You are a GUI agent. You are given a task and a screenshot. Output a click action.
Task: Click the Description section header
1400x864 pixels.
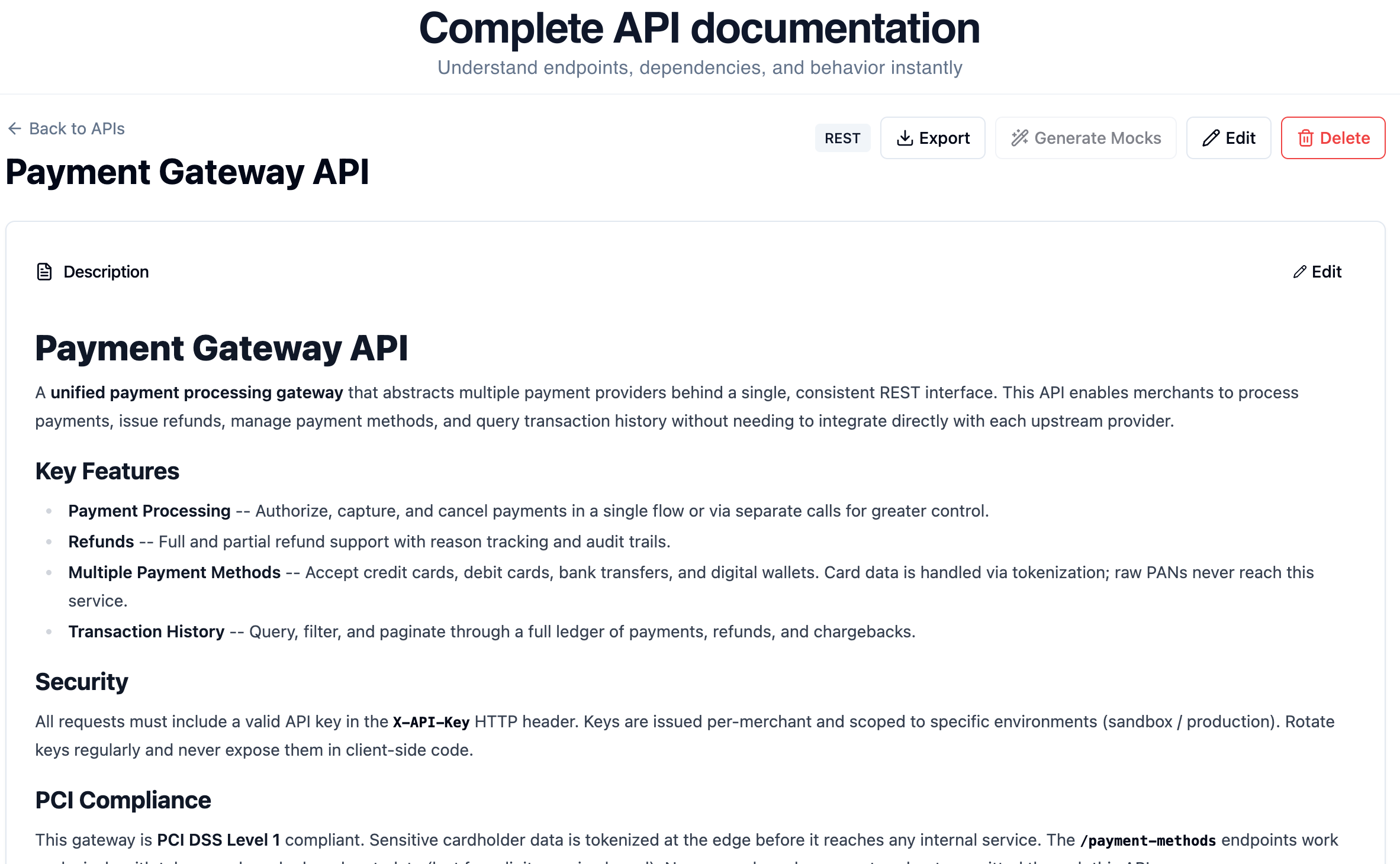click(106, 272)
